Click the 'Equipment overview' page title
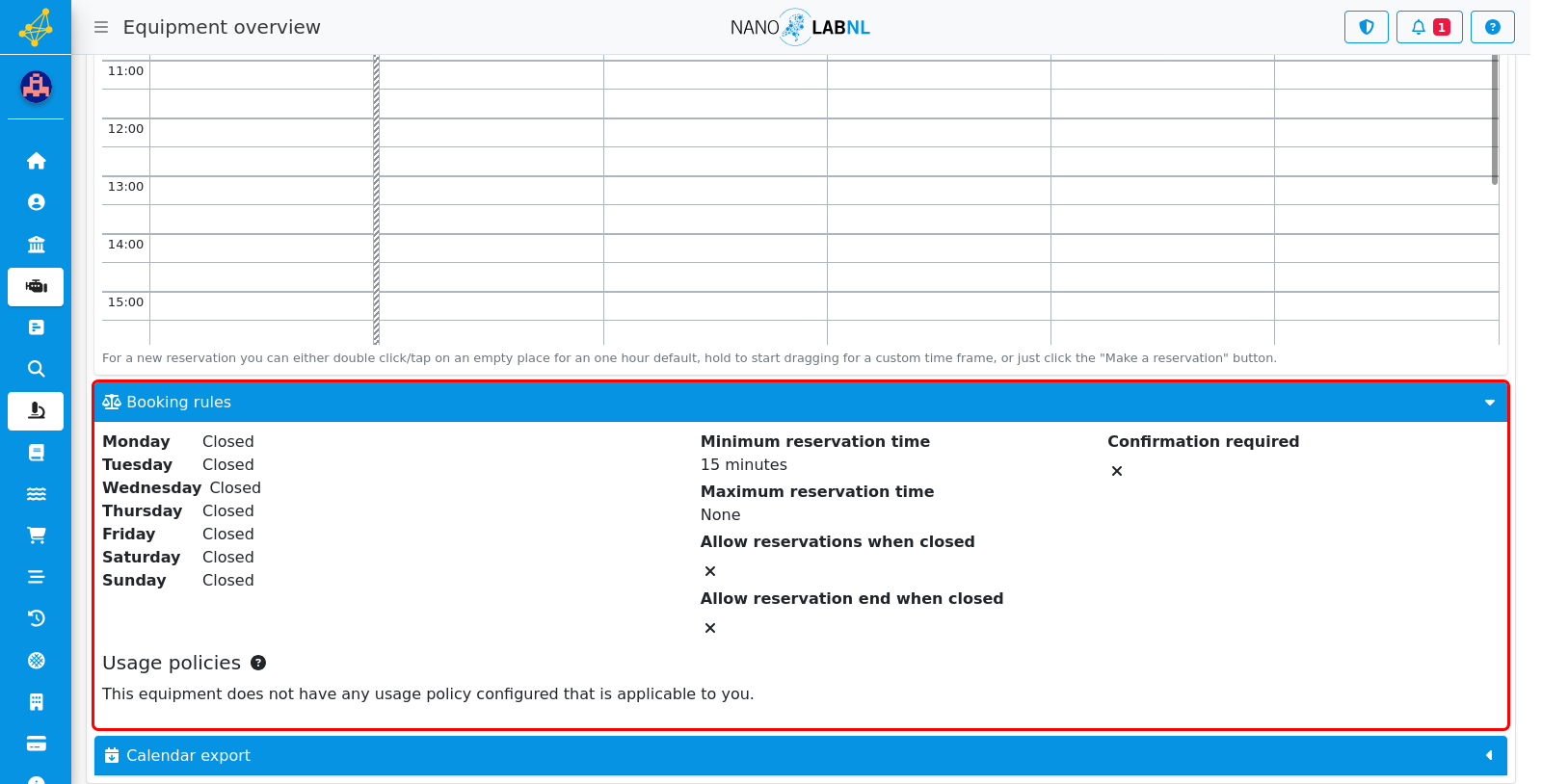This screenshot has width=1542, height=784. (222, 27)
